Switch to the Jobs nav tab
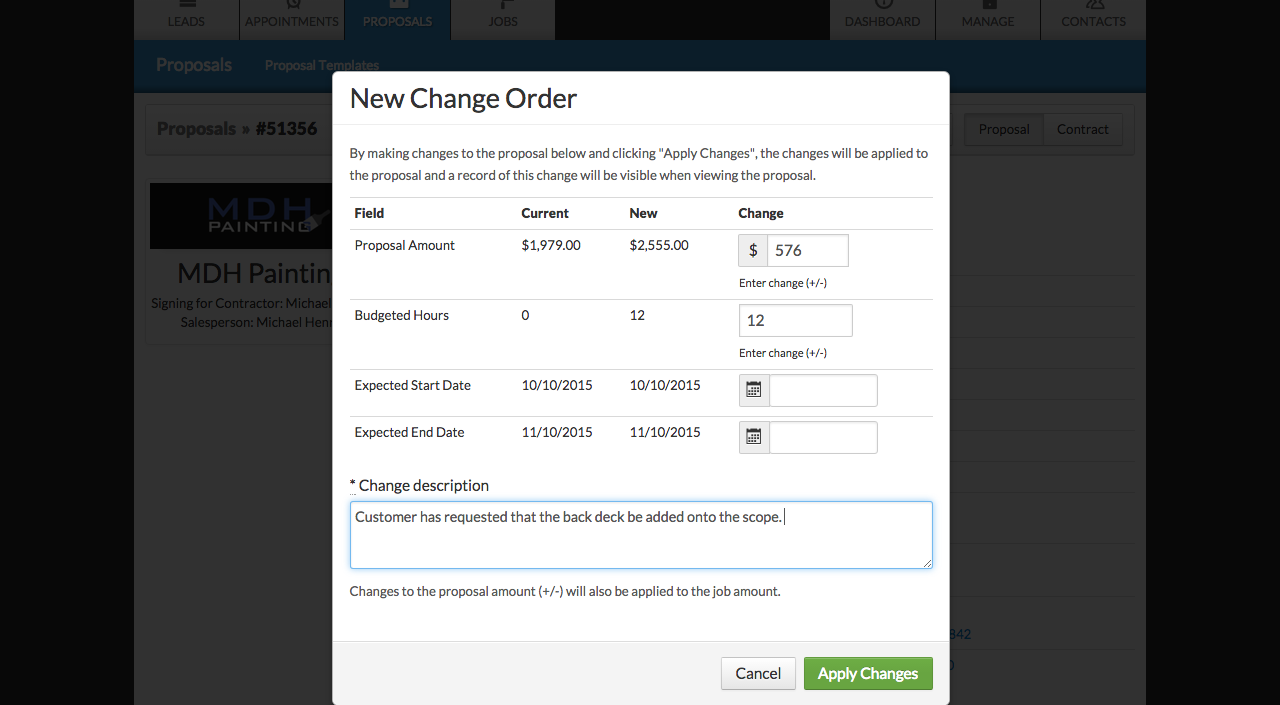The image size is (1280, 705). coord(503,20)
